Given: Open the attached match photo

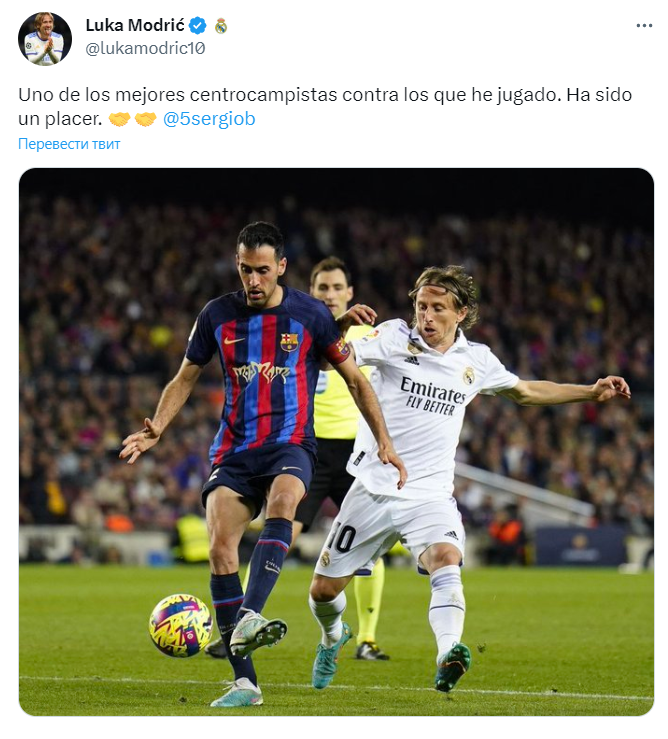Looking at the screenshot, I should (x=336, y=442).
